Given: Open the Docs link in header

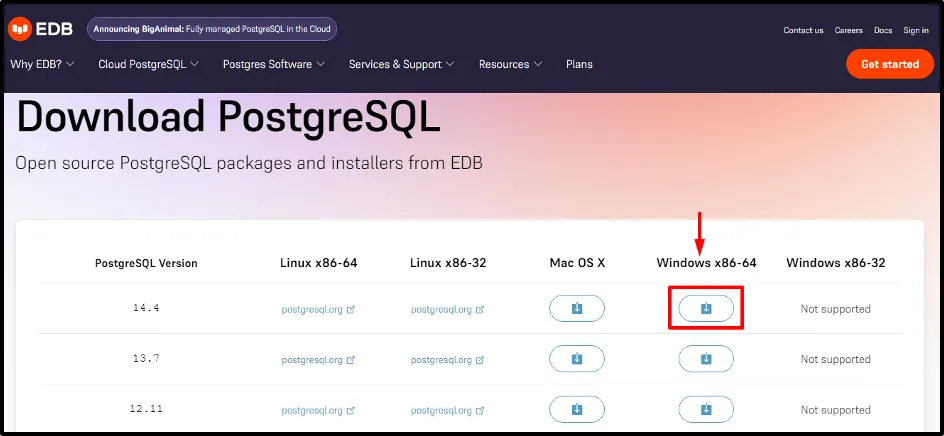Looking at the screenshot, I should click(883, 30).
